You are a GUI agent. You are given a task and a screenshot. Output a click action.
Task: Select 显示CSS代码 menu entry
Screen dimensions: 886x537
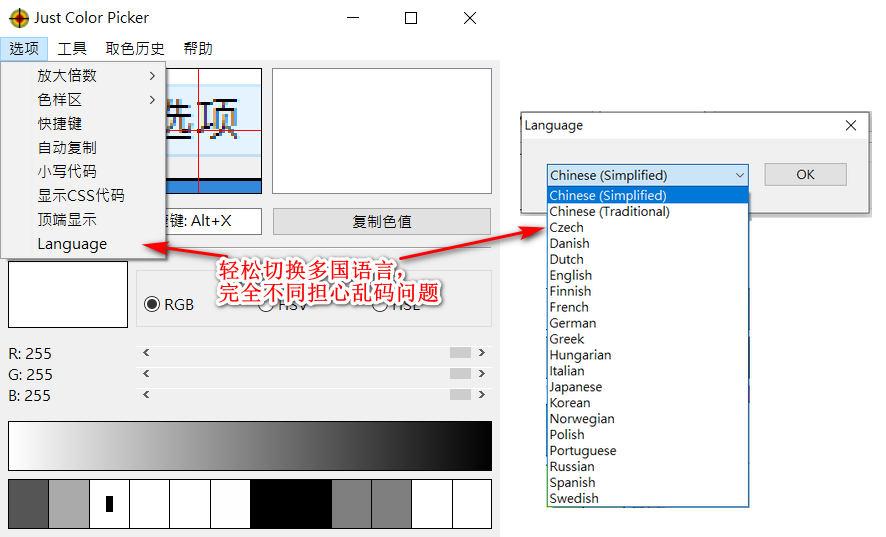[x=84, y=196]
